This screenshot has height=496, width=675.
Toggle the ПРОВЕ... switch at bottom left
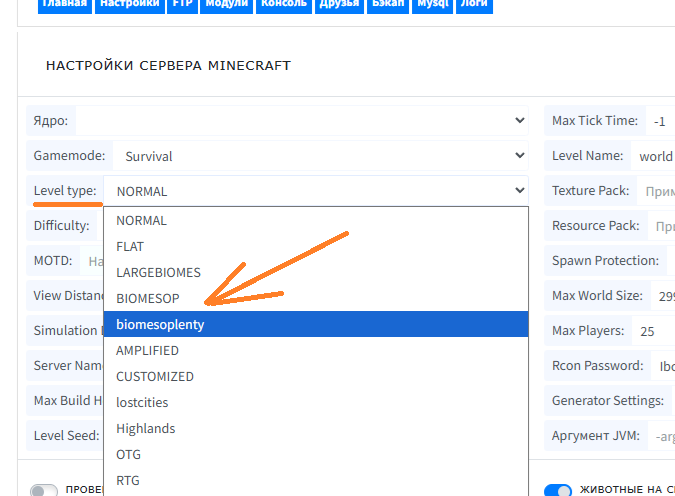tap(44, 490)
